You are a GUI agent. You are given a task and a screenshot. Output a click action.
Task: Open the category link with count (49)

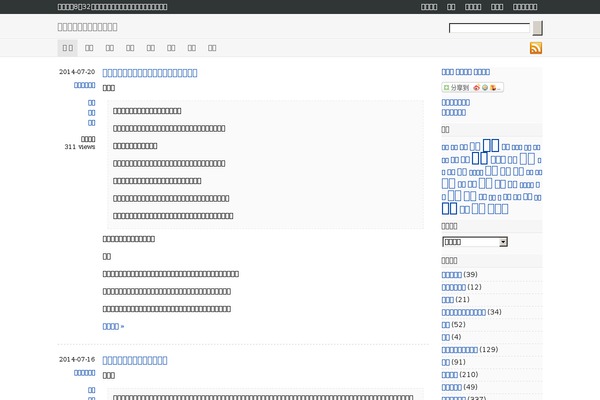[x=452, y=387]
